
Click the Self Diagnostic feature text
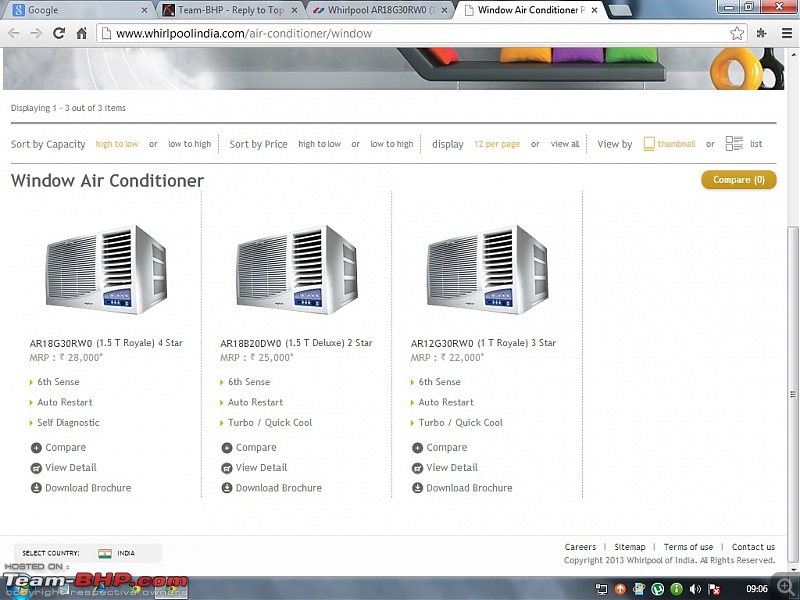pyautogui.click(x=68, y=422)
